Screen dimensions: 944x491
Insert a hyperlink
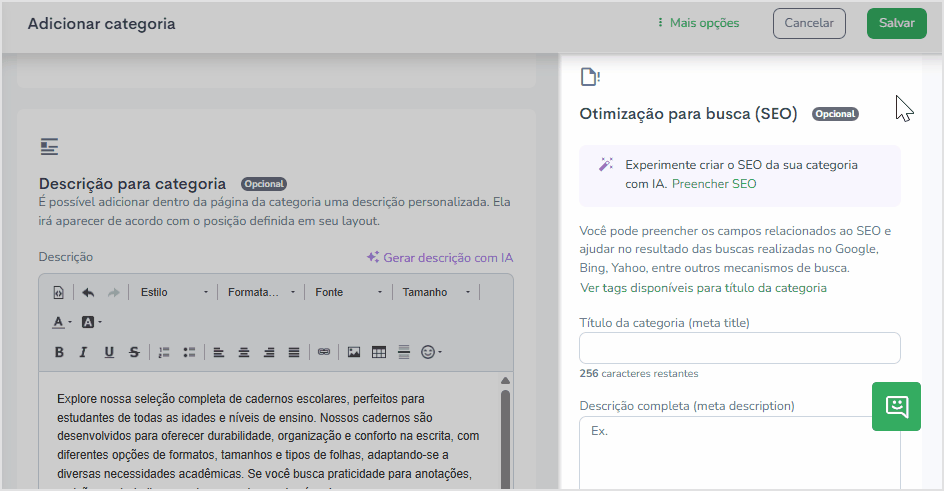324,352
